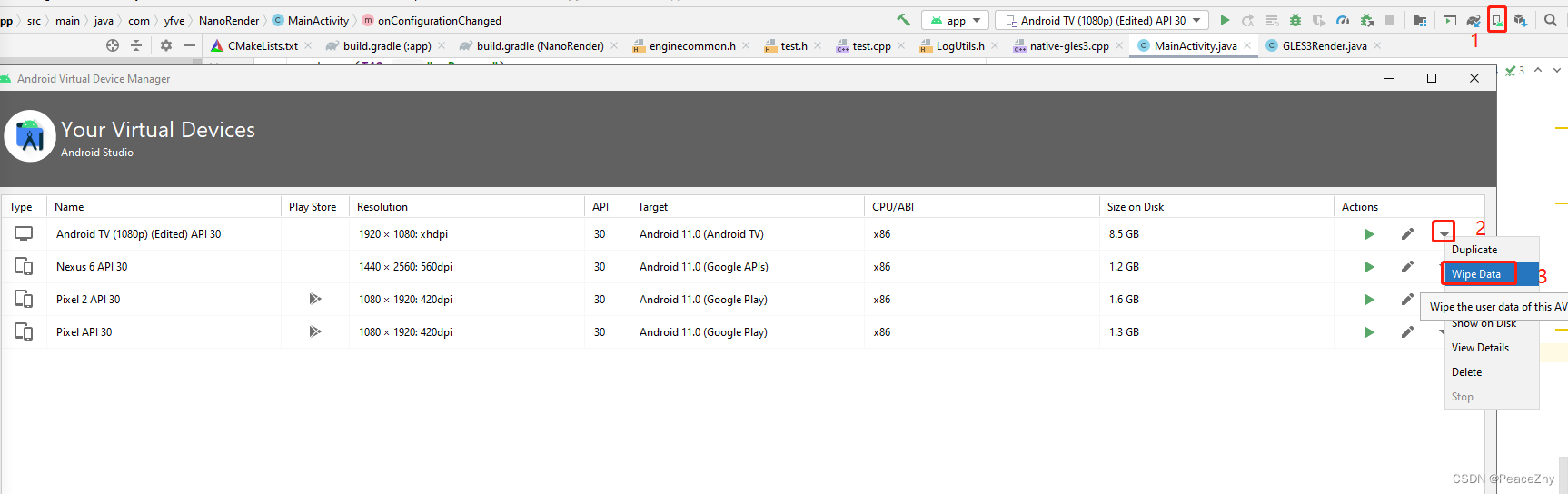The width and height of the screenshot is (1568, 494).
Task: Open actions dropdown arrow for Android TV row
Action: coord(1444,233)
